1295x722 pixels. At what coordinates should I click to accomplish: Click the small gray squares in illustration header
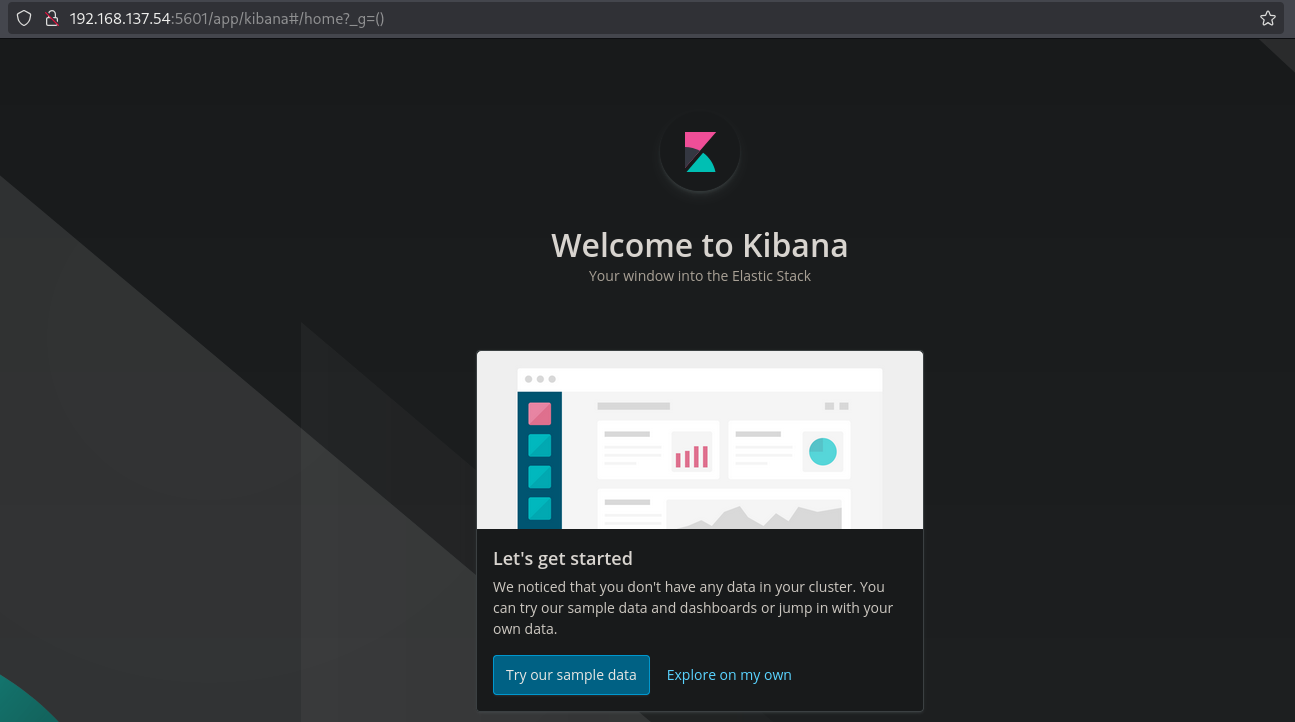836,406
